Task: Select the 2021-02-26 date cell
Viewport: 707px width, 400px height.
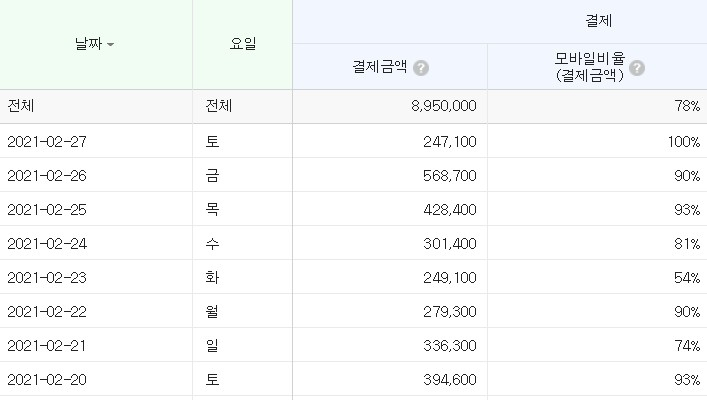Action: [x=47, y=175]
